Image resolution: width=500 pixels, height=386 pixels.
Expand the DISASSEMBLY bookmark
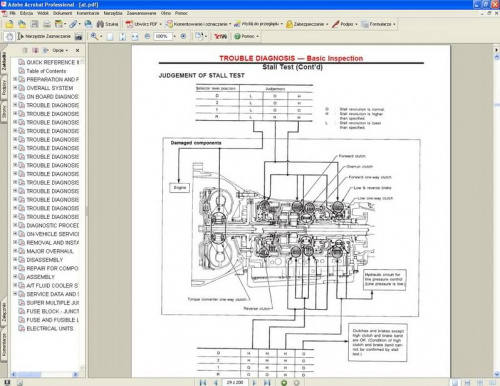[15, 259]
